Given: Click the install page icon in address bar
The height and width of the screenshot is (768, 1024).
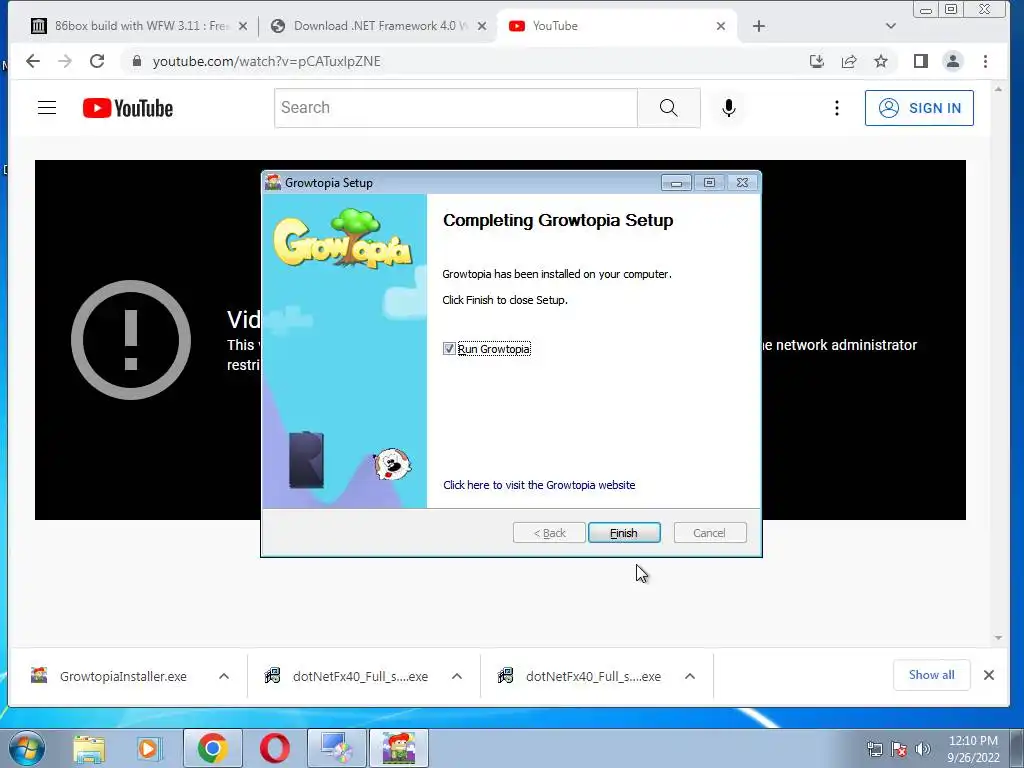Looking at the screenshot, I should point(816,61).
